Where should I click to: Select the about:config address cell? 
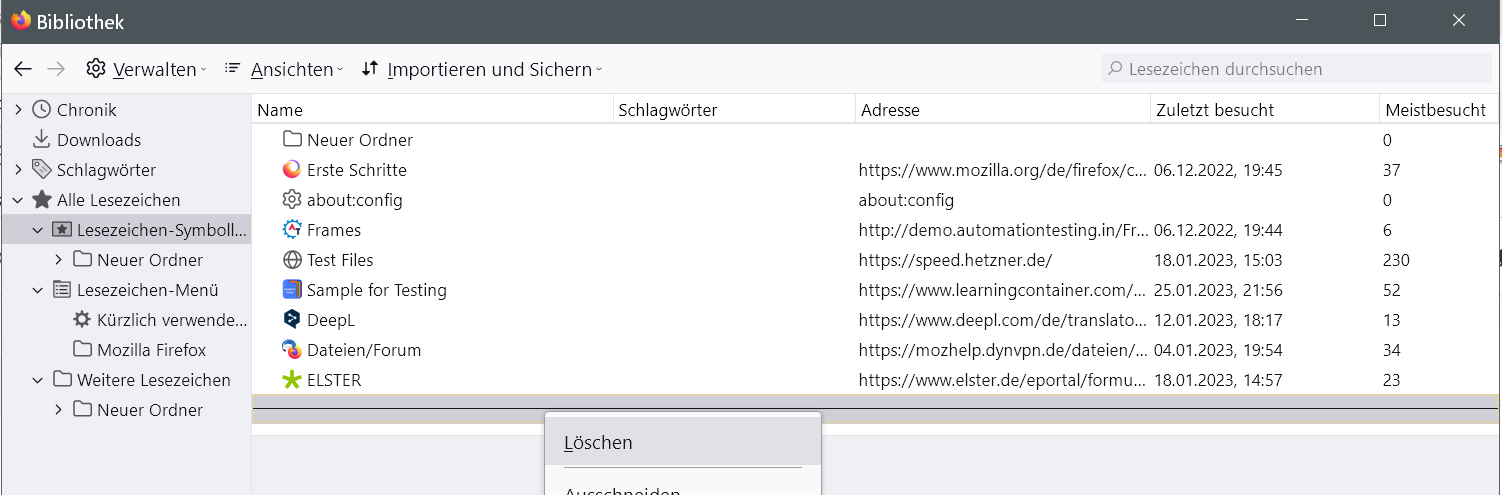(906, 200)
